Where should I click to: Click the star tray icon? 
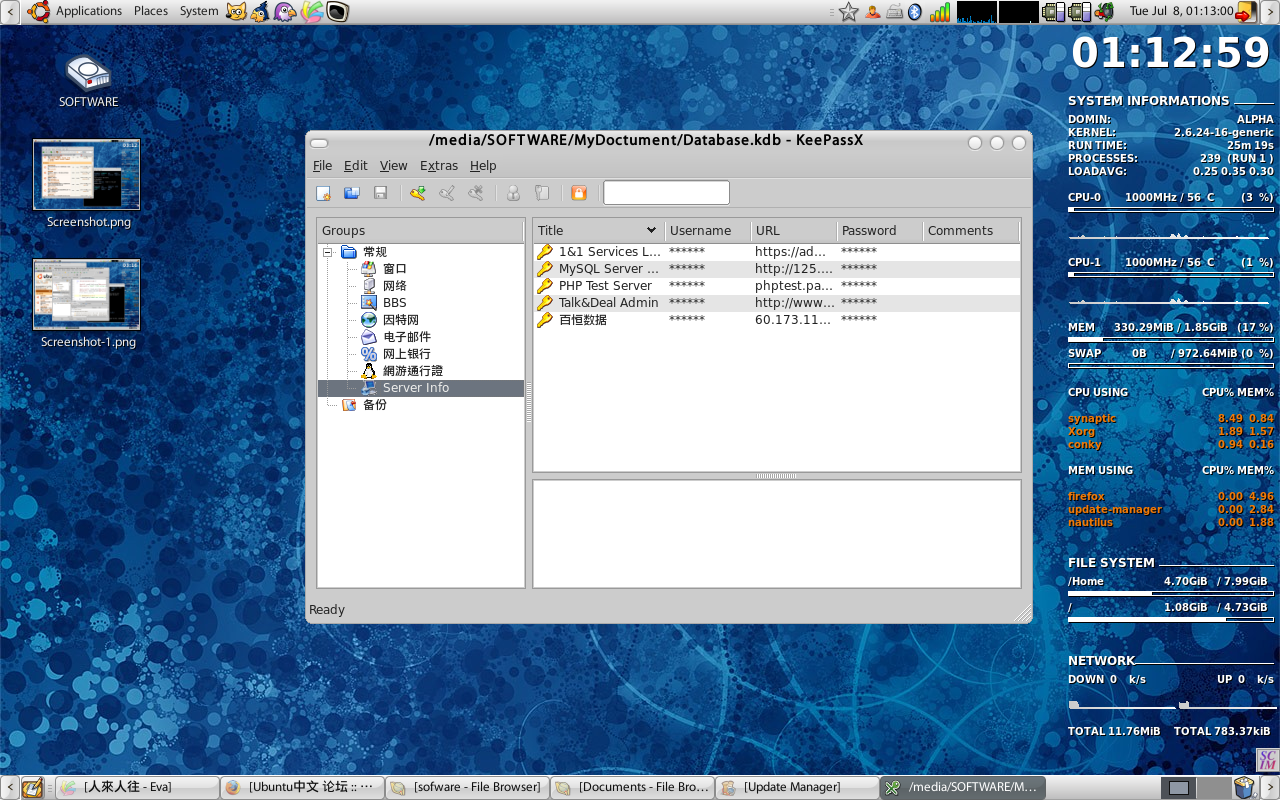click(848, 12)
